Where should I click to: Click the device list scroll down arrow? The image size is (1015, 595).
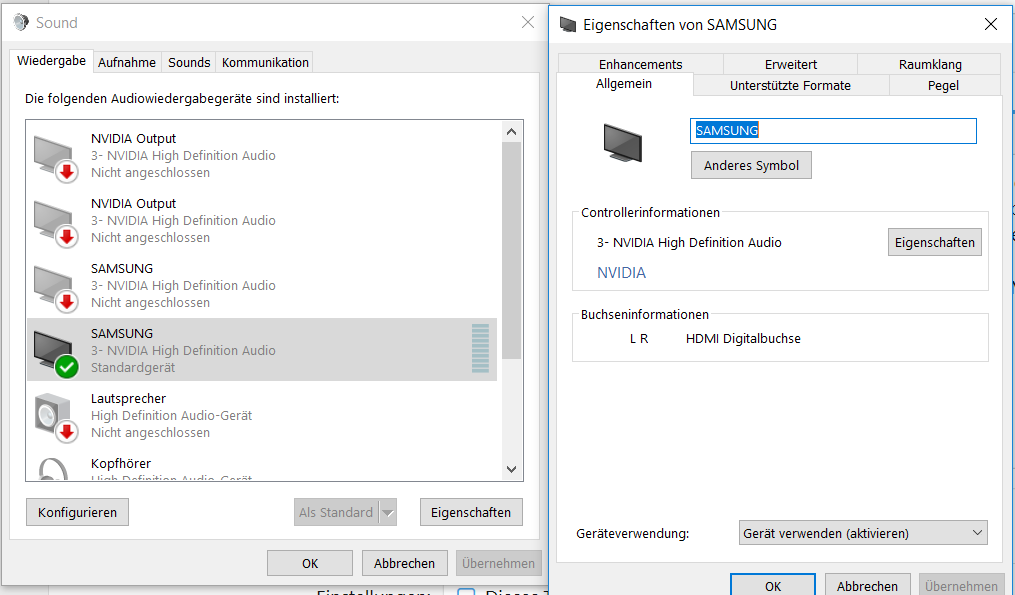pos(511,469)
